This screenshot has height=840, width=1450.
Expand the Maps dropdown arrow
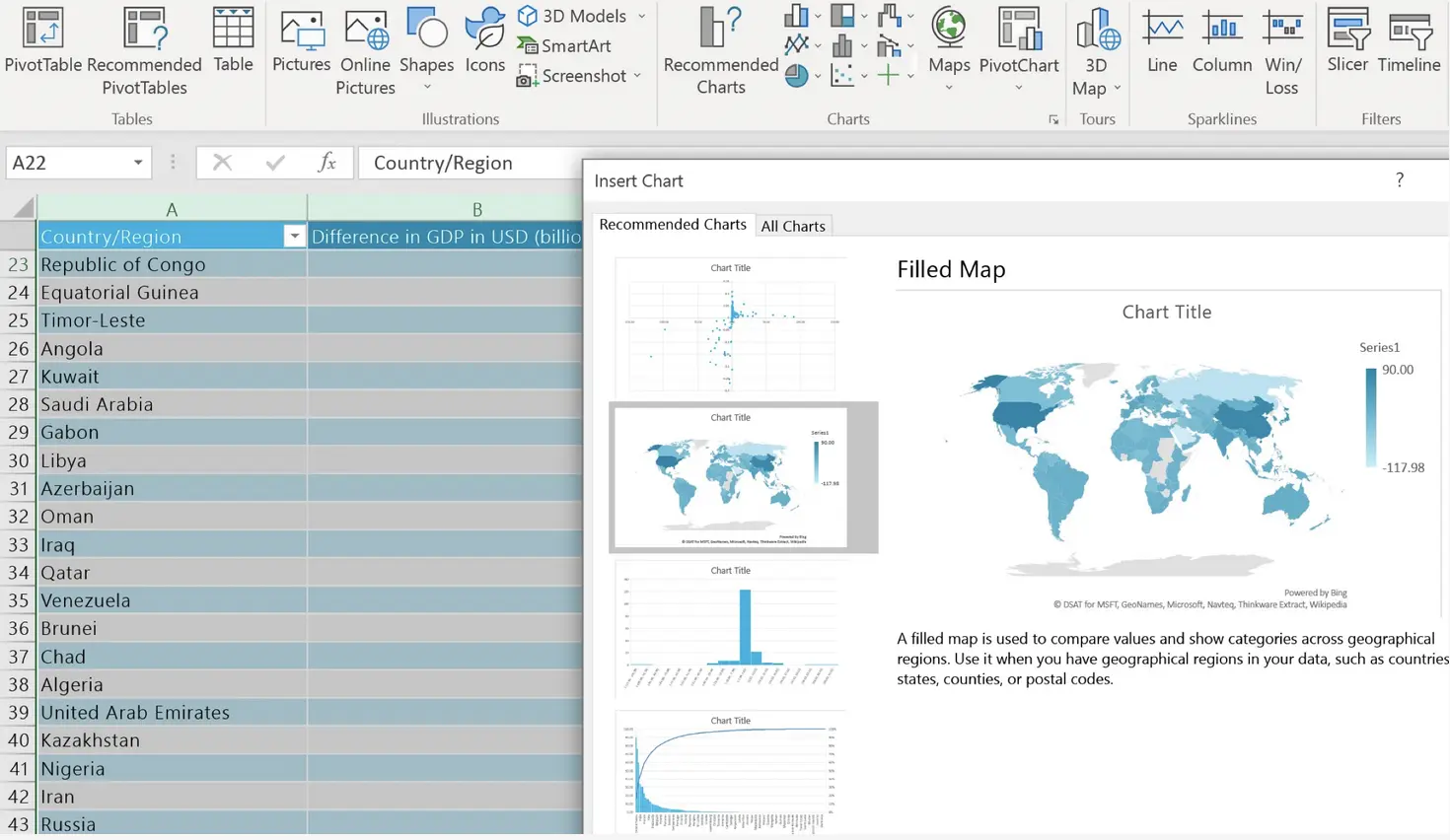(949, 88)
